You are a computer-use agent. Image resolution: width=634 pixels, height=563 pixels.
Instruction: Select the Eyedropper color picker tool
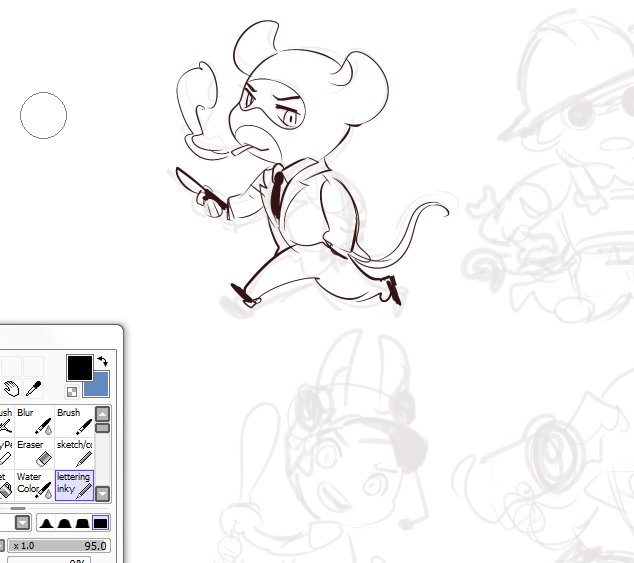click(34, 388)
